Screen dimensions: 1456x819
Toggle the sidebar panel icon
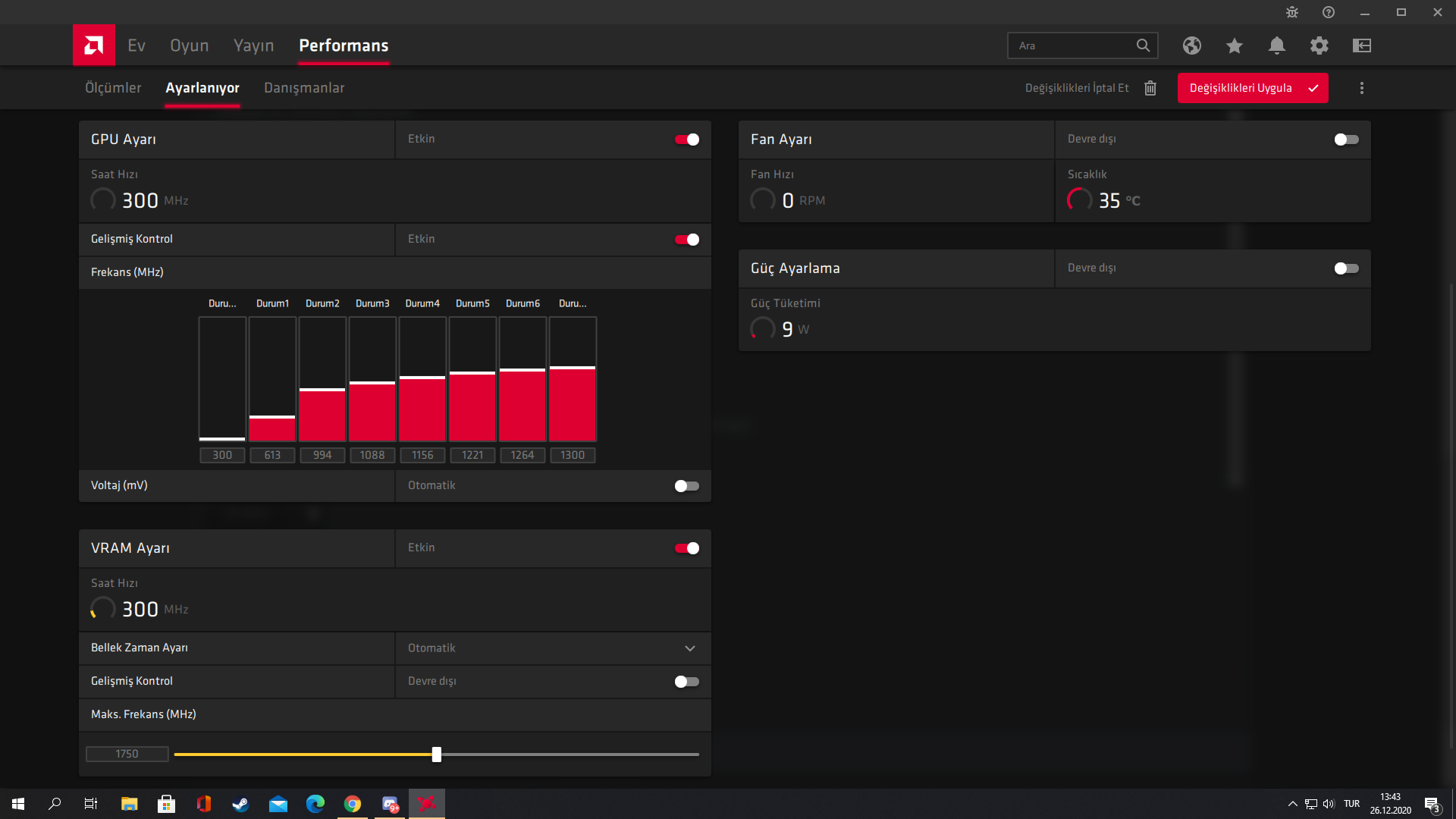click(x=1362, y=45)
